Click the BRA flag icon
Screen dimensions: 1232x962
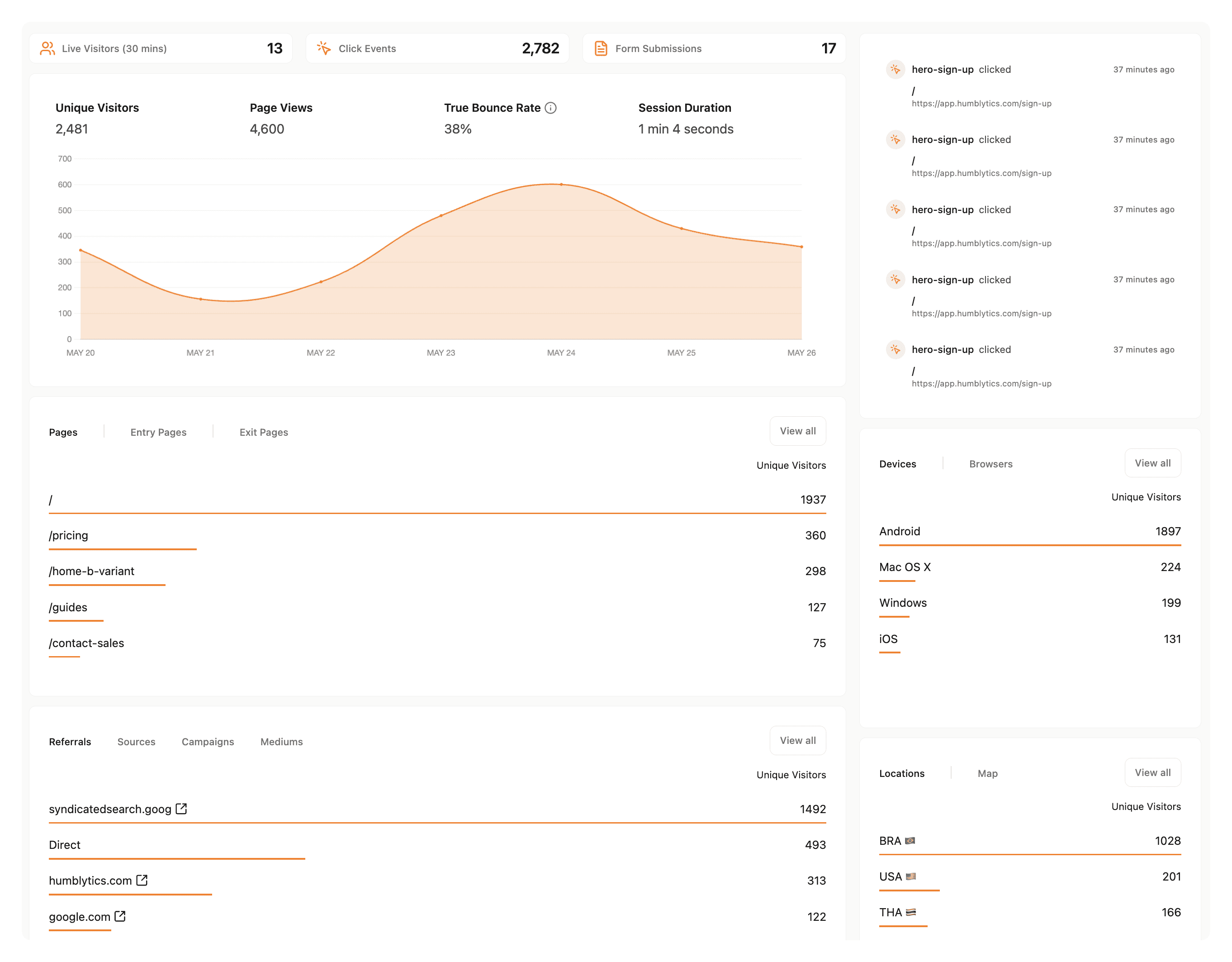point(910,841)
